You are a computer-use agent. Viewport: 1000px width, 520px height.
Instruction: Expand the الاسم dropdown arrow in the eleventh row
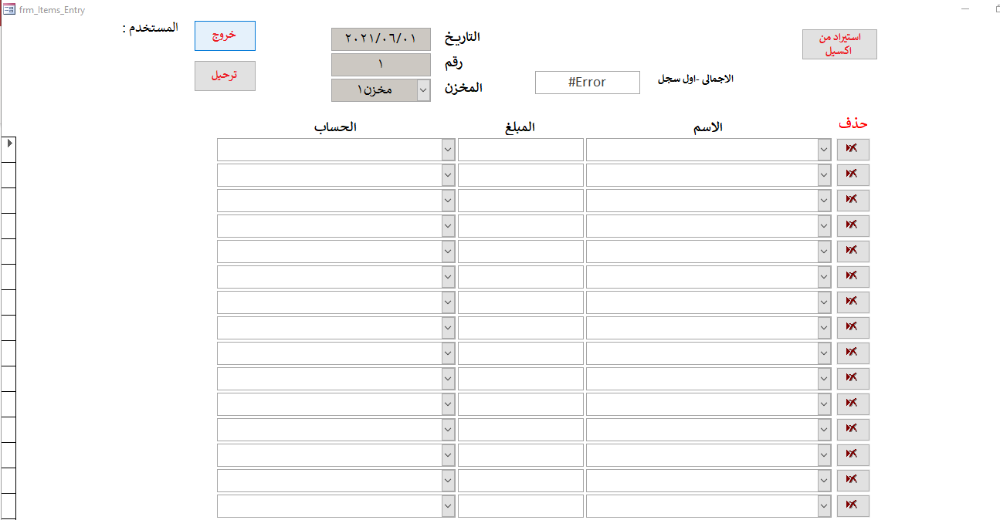(824, 405)
